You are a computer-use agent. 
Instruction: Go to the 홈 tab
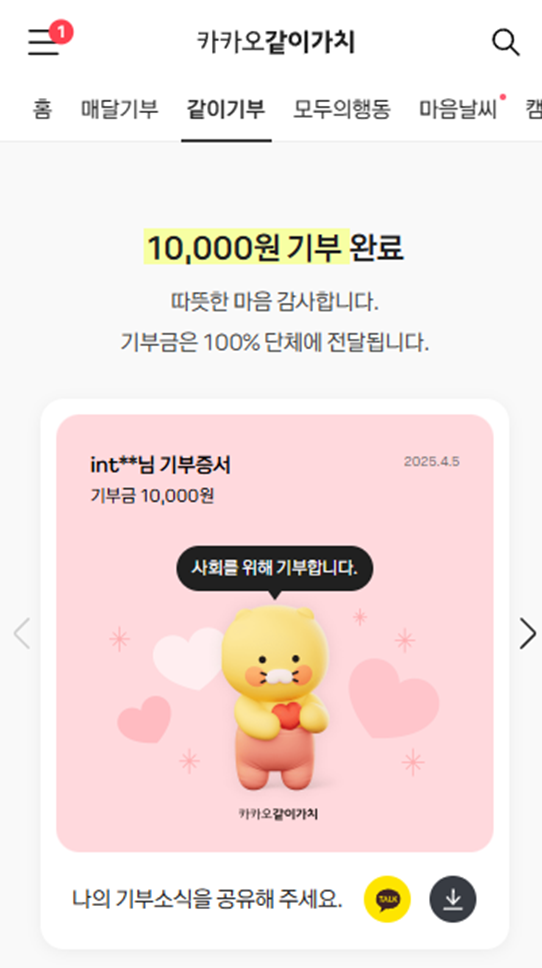pos(42,109)
